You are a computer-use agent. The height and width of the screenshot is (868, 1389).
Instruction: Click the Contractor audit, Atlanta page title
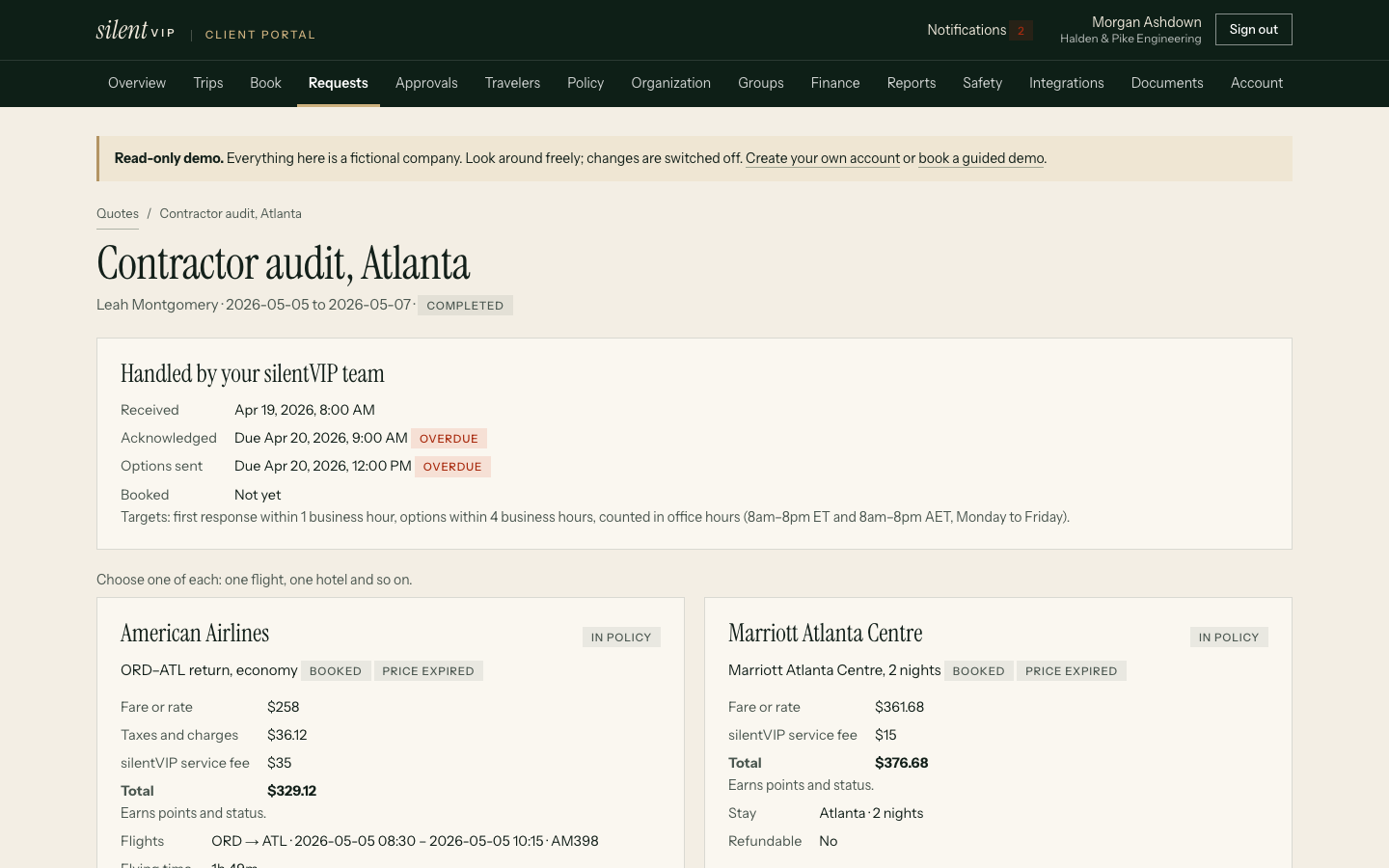[284, 263]
